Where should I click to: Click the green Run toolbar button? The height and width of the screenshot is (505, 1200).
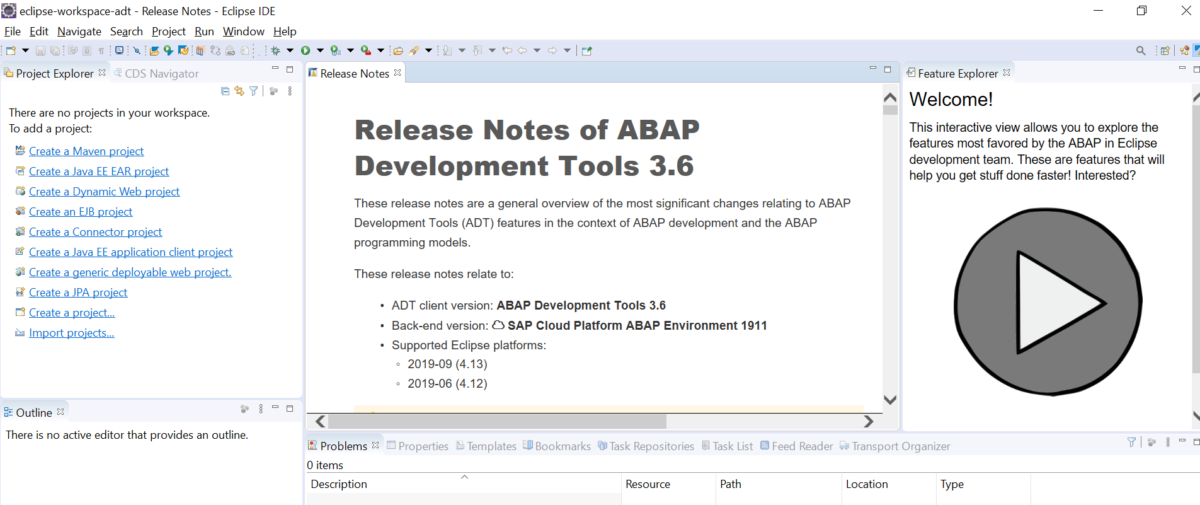click(x=305, y=50)
